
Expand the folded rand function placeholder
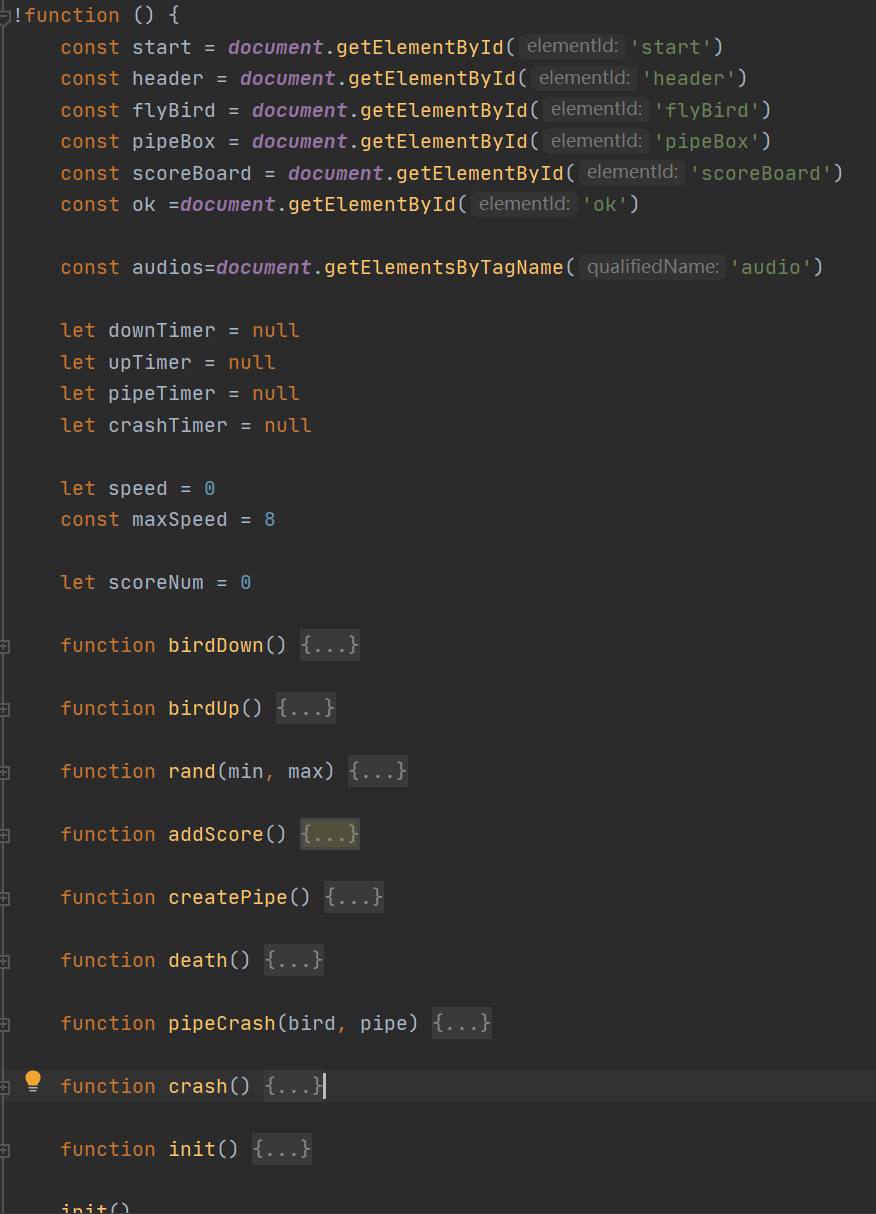click(x=378, y=772)
